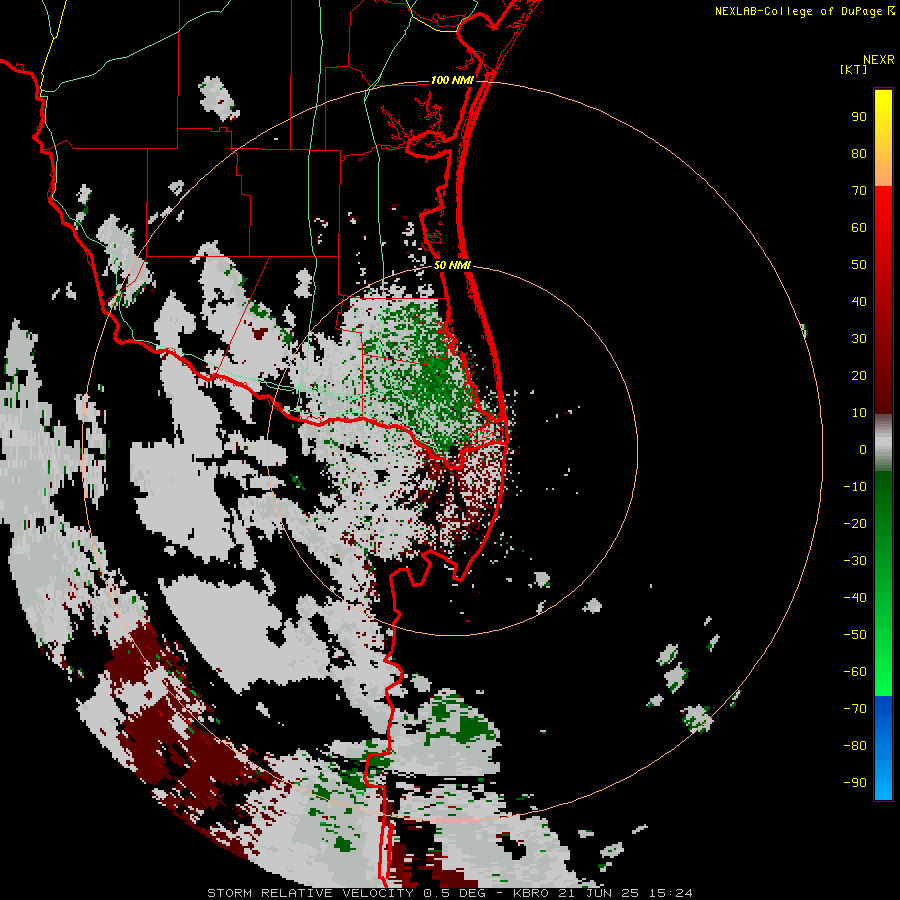This screenshot has width=900, height=900.
Task: Select the 50 NMI range ring label
Action: tap(452, 265)
